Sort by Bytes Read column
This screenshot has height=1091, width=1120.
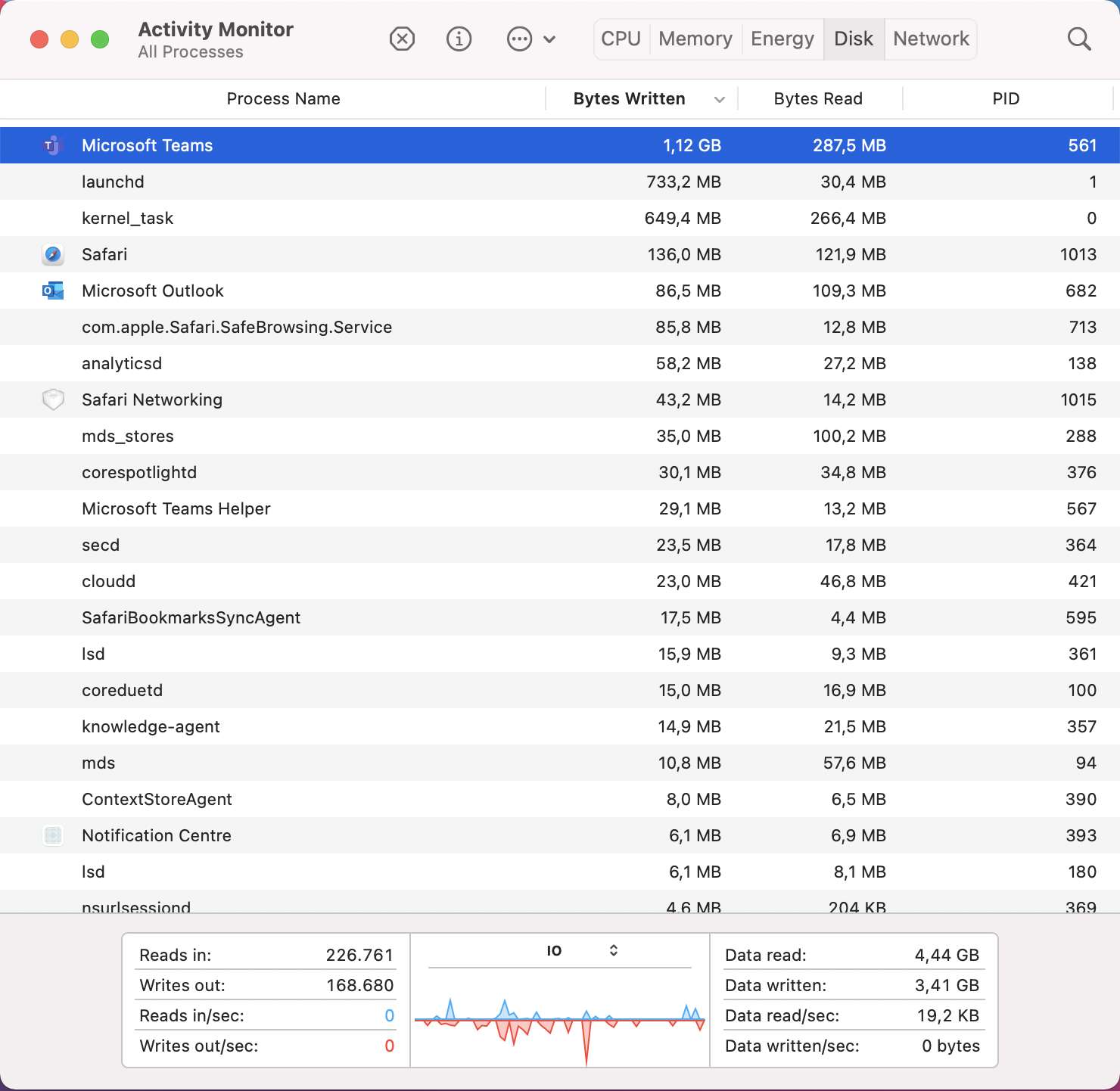818,99
